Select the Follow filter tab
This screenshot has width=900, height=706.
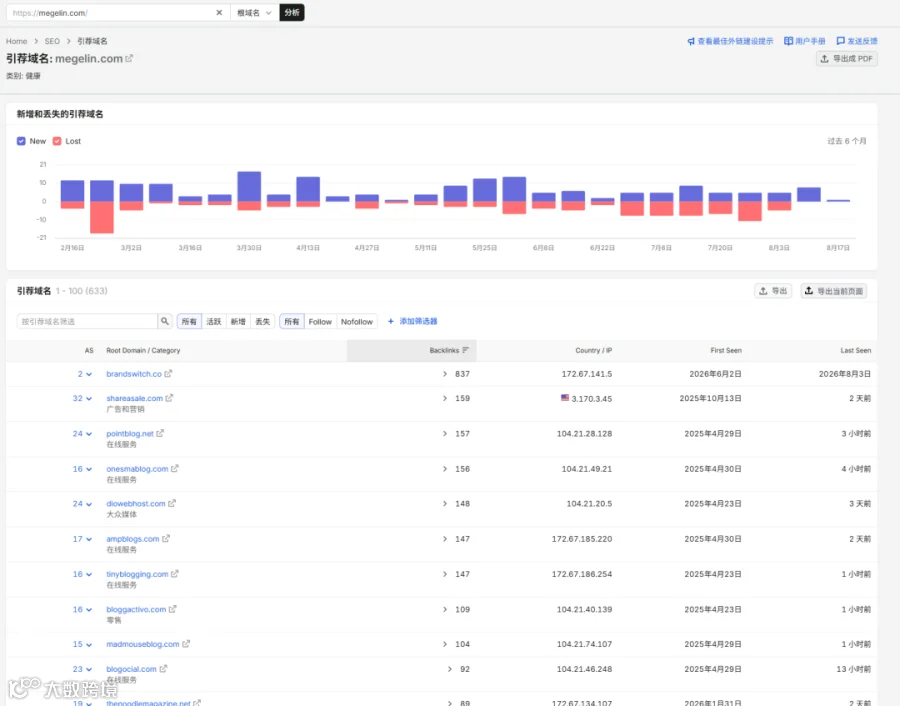(x=320, y=321)
